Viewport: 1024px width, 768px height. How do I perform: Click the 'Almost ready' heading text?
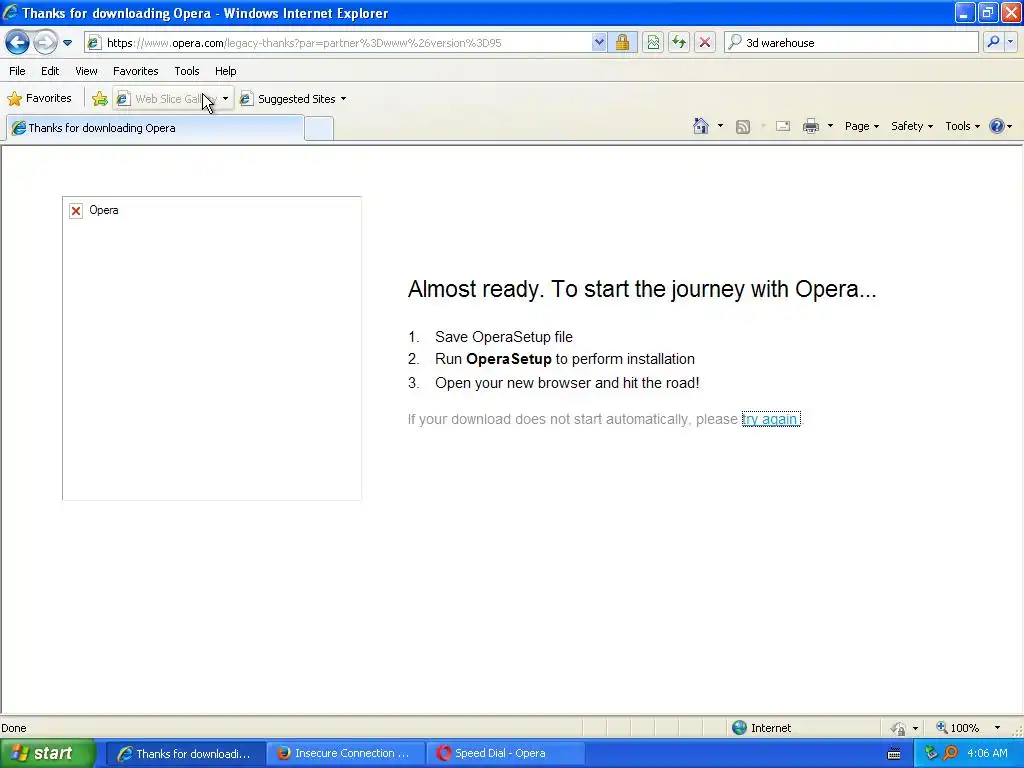641,289
